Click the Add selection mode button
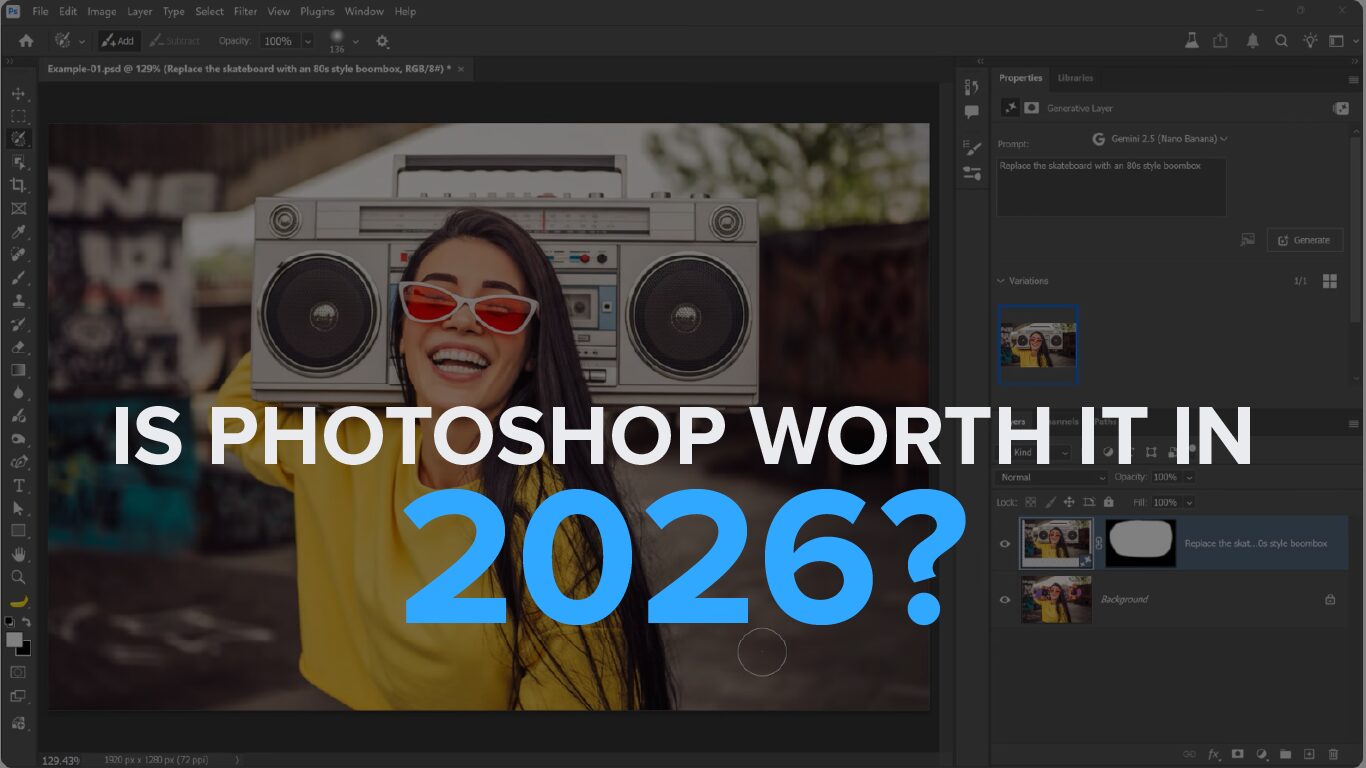 118,41
